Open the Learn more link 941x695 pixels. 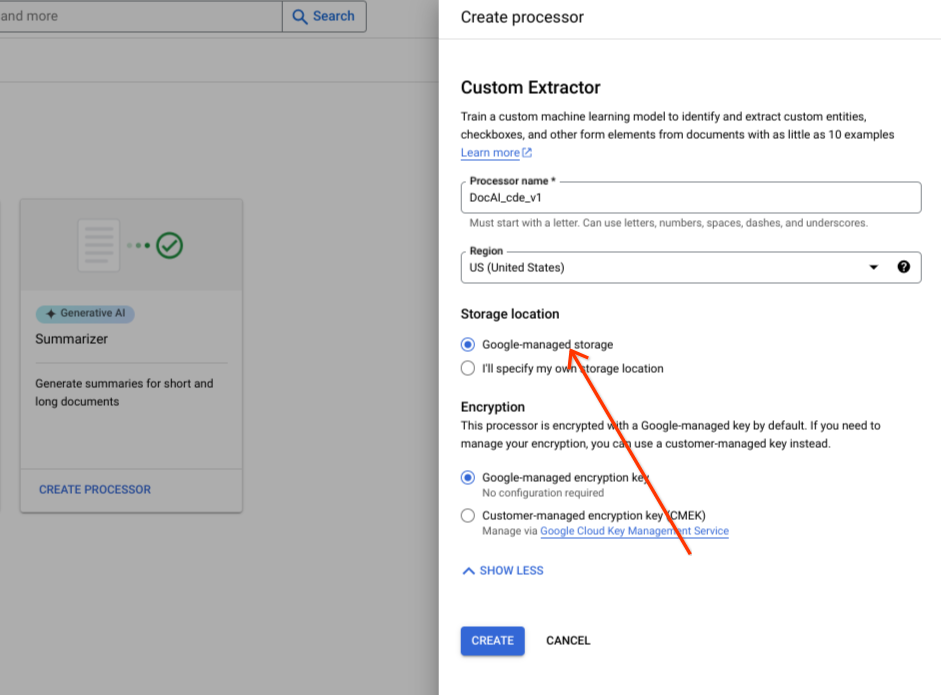pos(490,153)
